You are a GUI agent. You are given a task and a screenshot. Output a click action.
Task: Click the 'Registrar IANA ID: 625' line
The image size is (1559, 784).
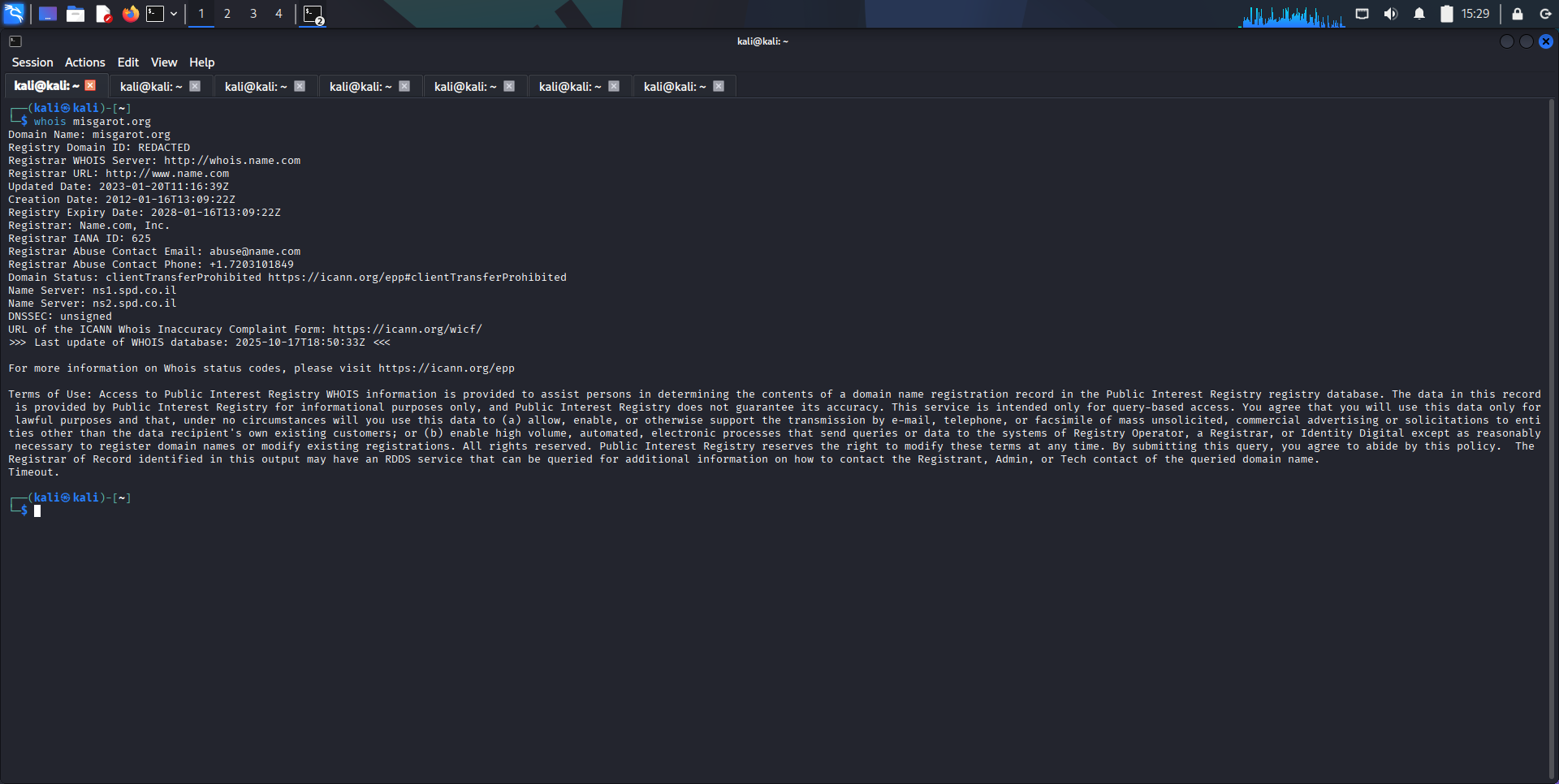click(x=80, y=239)
